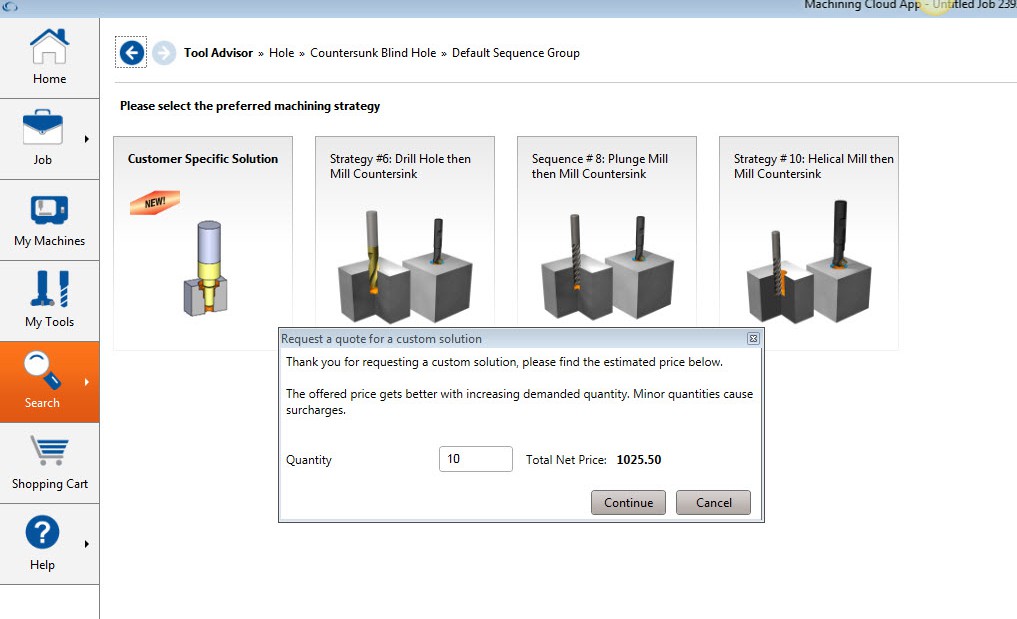Expand the Help submenu arrow
1017x619 pixels.
pos(86,544)
